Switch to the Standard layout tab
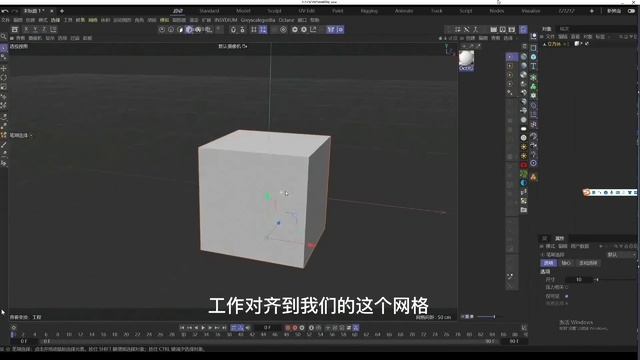This screenshot has width=640, height=360. coord(209,11)
